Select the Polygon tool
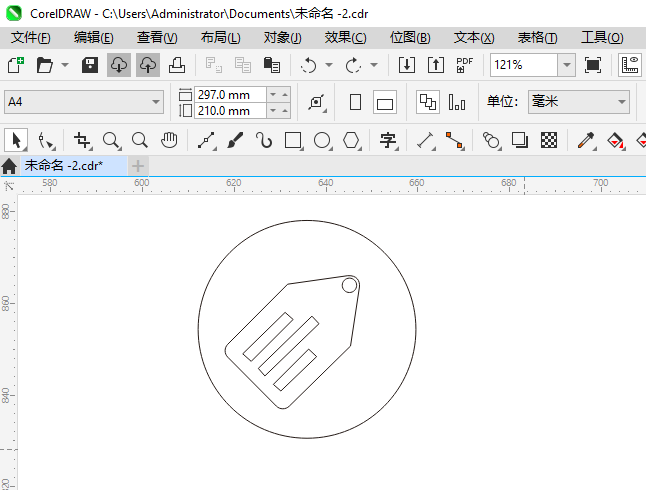Viewport: 646px width, 490px height. click(x=352, y=141)
